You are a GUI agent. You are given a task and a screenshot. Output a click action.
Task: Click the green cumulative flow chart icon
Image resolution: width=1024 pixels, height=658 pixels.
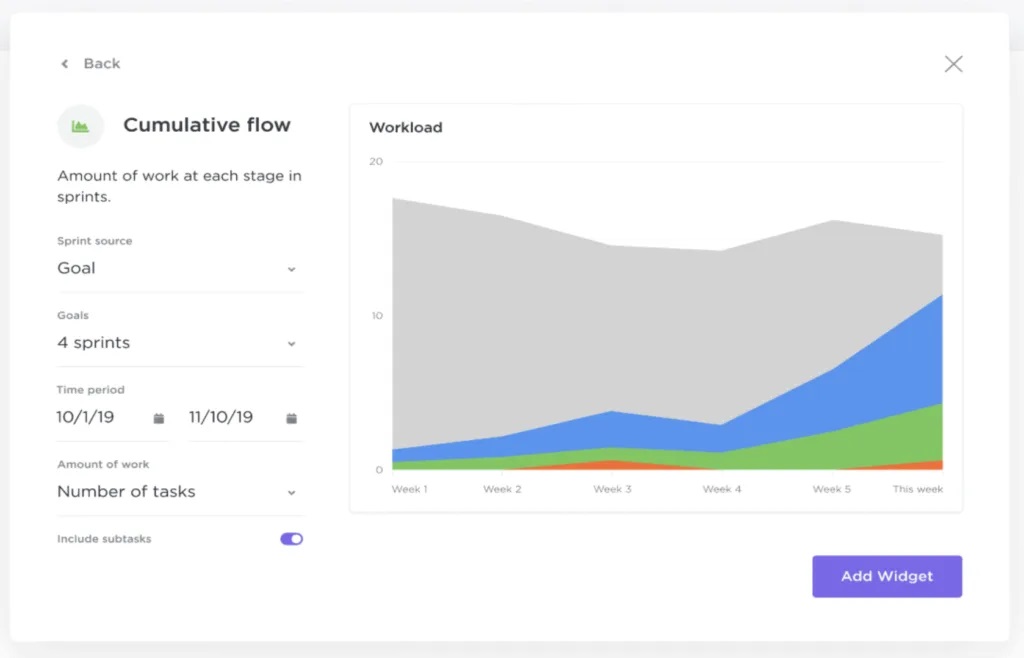[x=80, y=126]
